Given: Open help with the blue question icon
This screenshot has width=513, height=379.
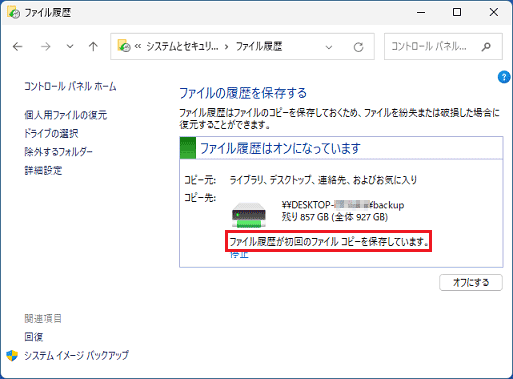Looking at the screenshot, I should (504, 77).
